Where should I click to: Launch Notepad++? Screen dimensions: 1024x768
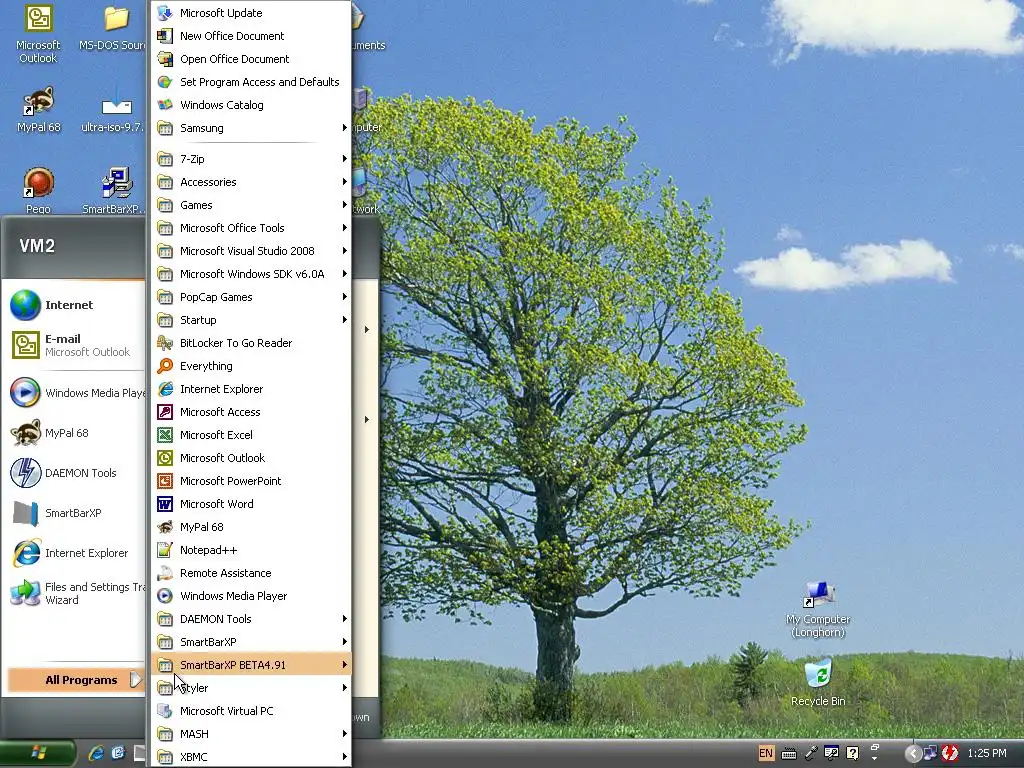tap(251, 550)
